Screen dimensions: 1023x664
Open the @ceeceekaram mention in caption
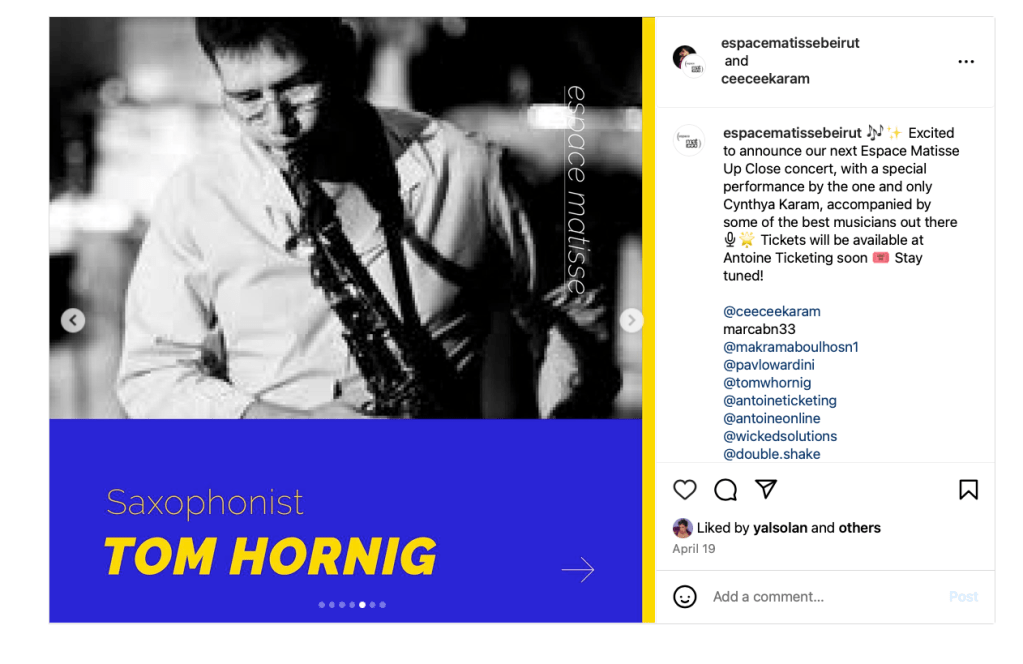pyautogui.click(x=771, y=311)
